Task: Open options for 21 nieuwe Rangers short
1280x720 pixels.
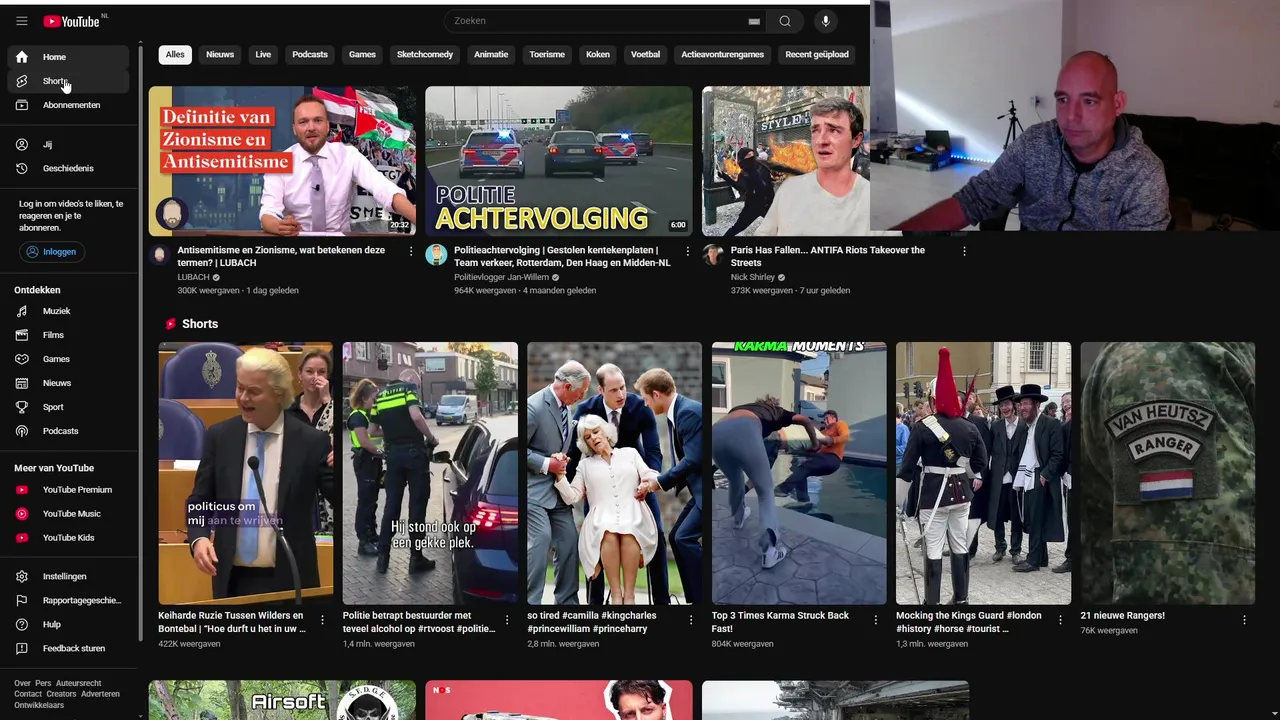Action: (1244, 620)
